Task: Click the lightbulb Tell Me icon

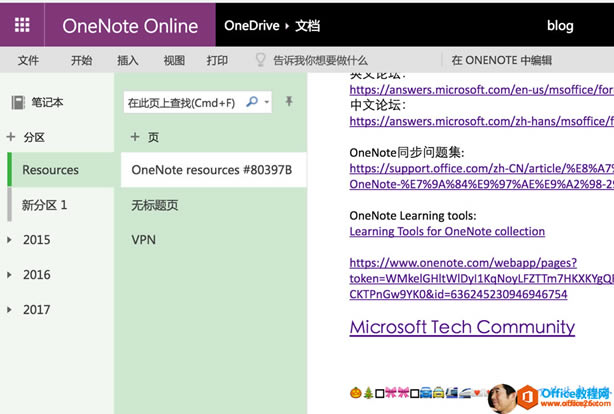Action: [x=260, y=60]
